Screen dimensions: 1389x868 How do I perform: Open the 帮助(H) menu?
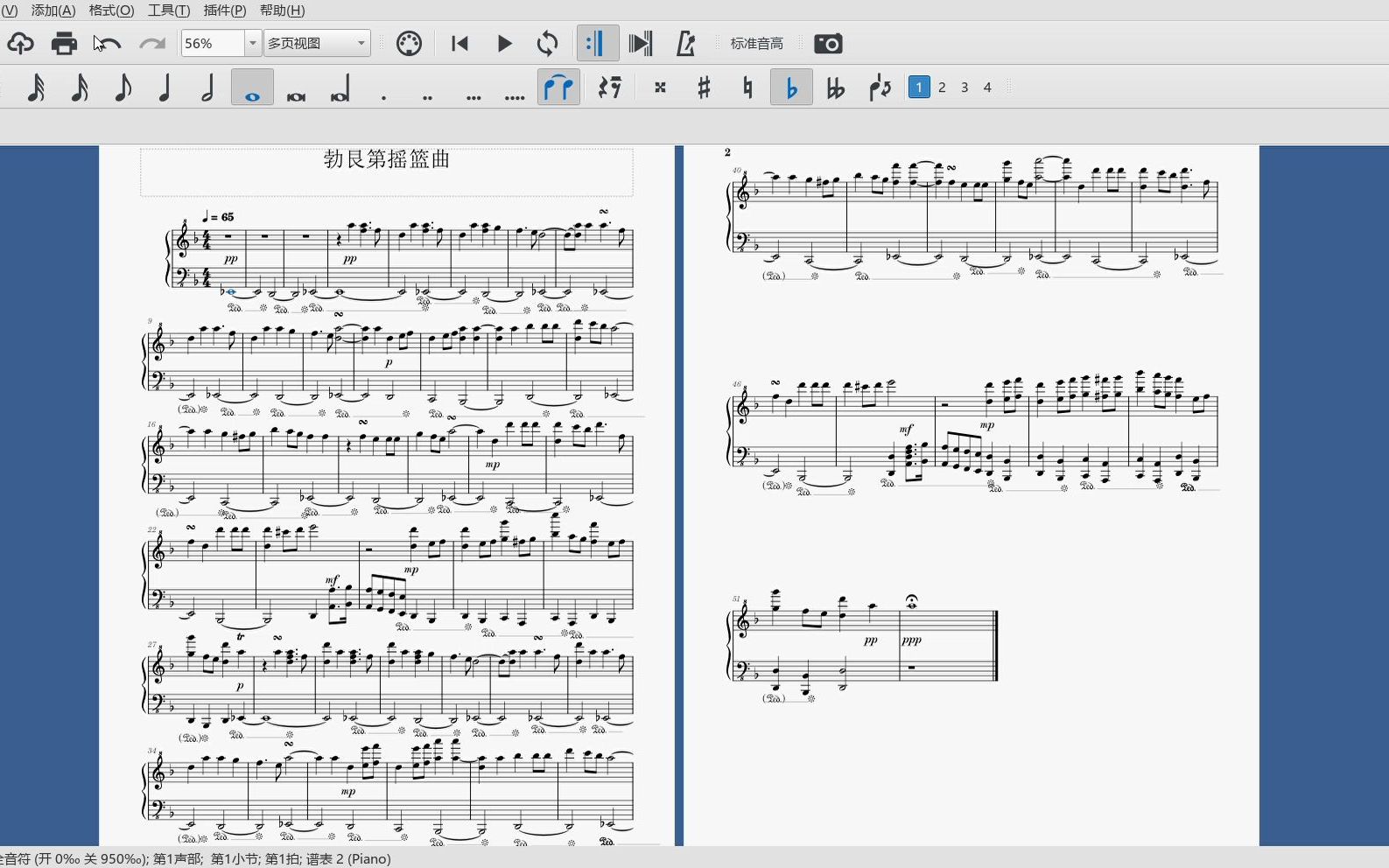[282, 10]
